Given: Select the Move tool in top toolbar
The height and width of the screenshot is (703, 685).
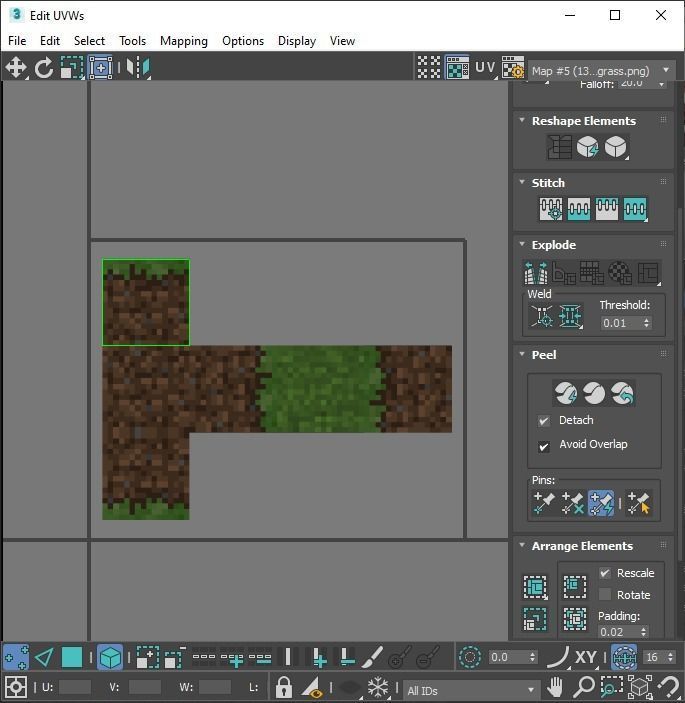Looking at the screenshot, I should [x=16, y=68].
